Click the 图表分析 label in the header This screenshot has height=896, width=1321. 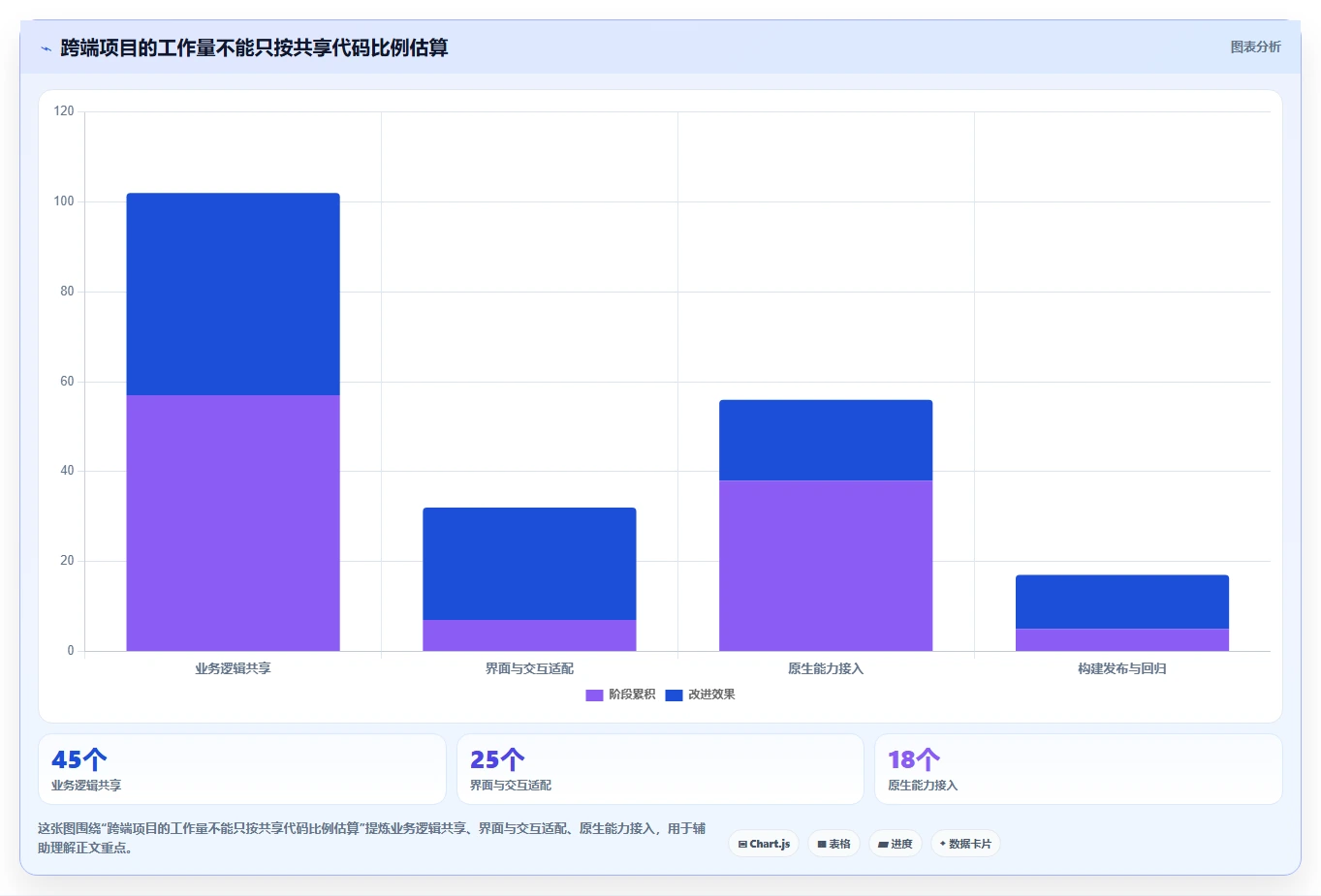[1255, 46]
